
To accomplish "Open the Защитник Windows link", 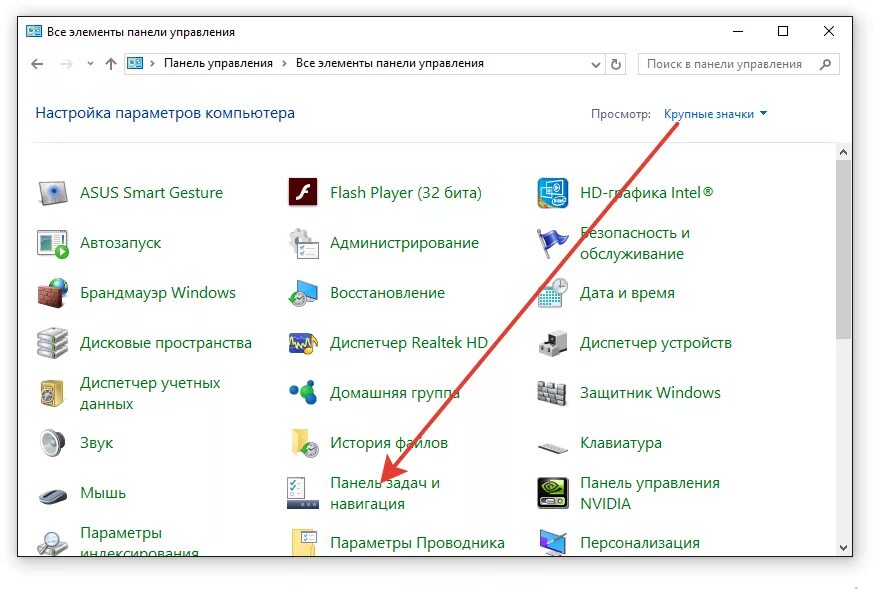I will click(x=650, y=393).
